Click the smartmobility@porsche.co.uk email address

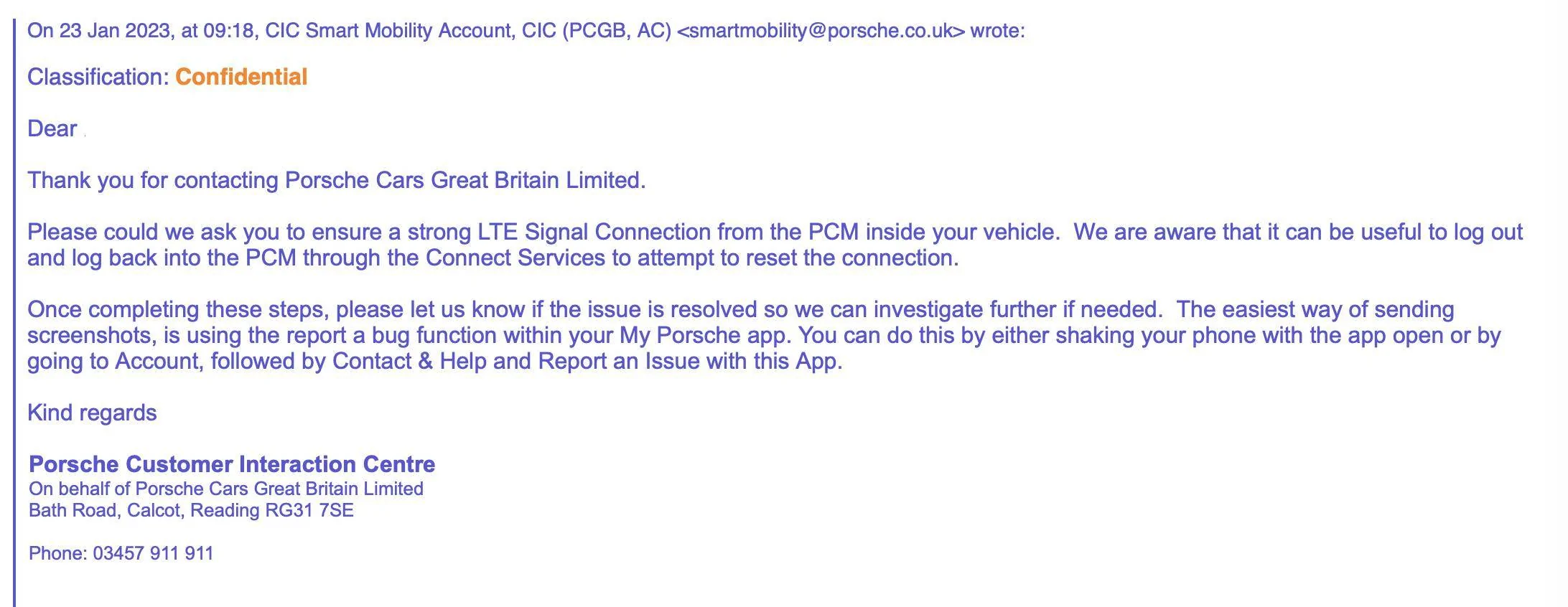point(821,31)
